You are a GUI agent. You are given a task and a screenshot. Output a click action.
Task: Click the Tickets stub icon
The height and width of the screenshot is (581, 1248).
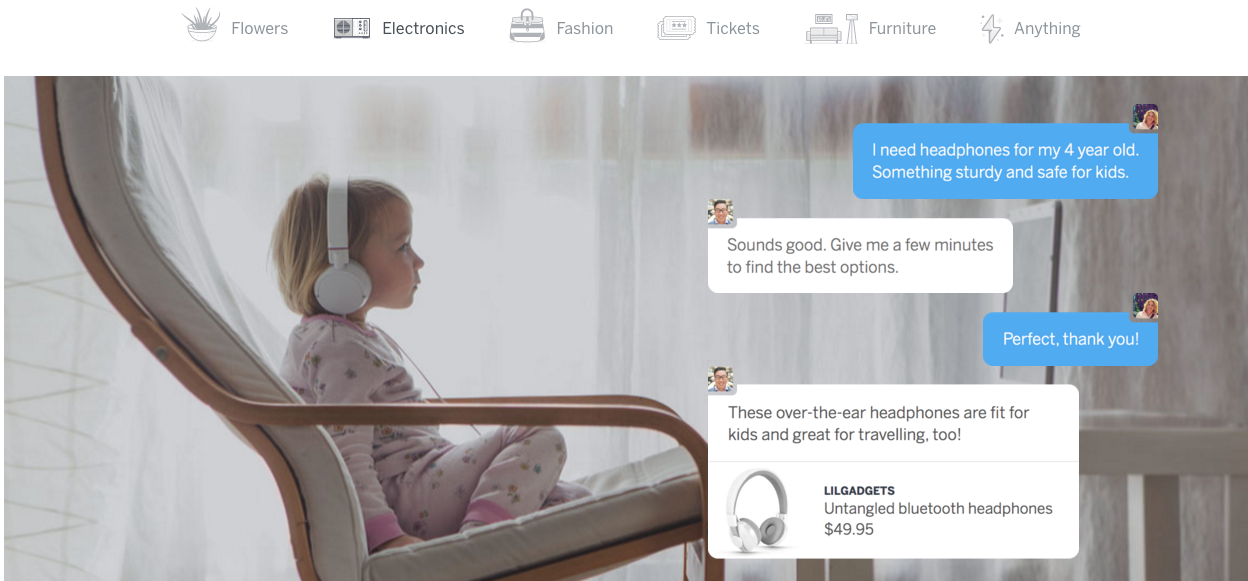(x=676, y=28)
